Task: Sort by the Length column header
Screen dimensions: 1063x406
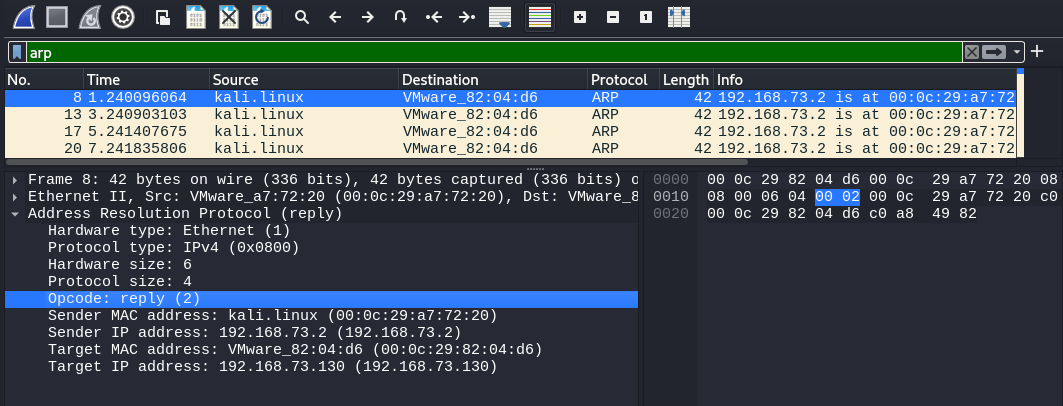Action: [x=686, y=79]
